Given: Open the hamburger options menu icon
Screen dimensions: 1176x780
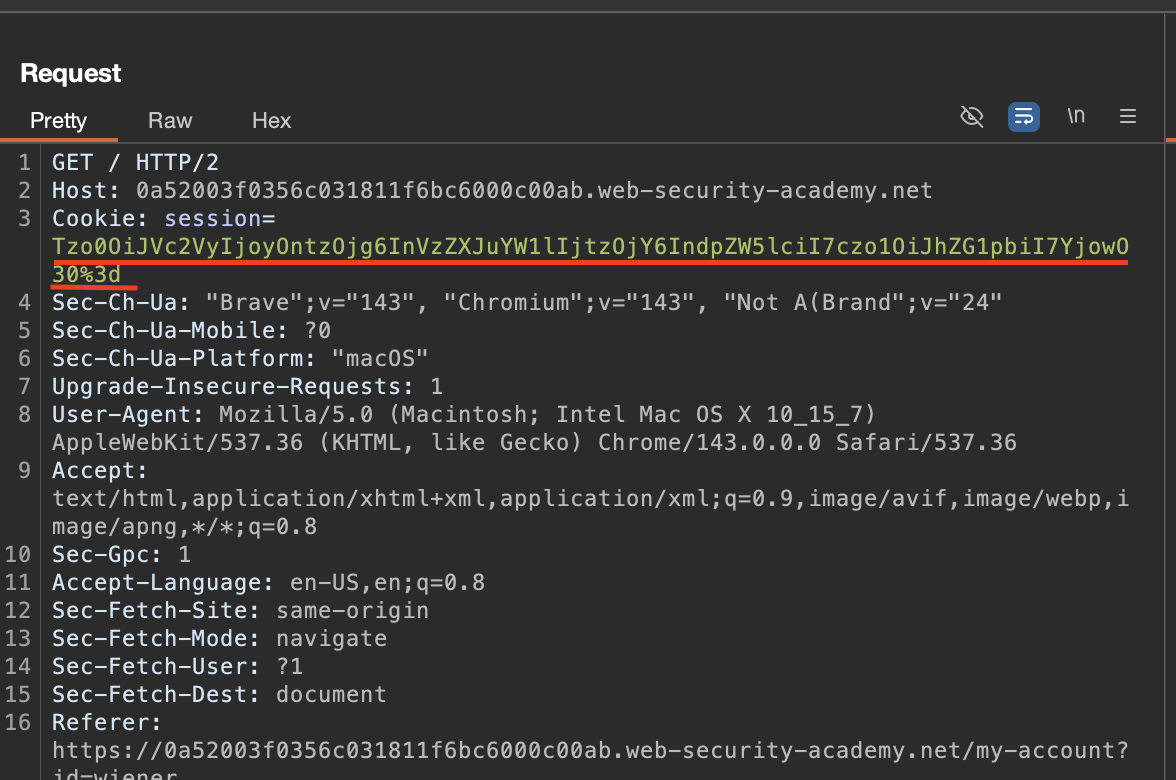Looking at the screenshot, I should (1128, 117).
